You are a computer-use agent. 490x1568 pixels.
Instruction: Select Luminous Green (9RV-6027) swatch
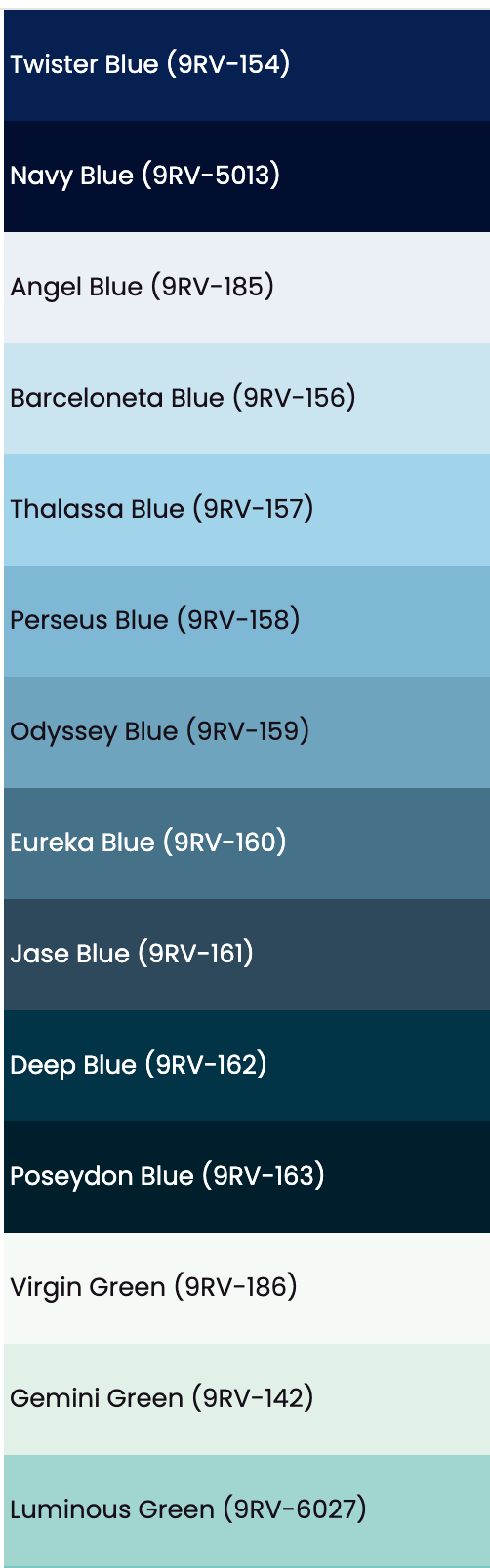(247, 1510)
